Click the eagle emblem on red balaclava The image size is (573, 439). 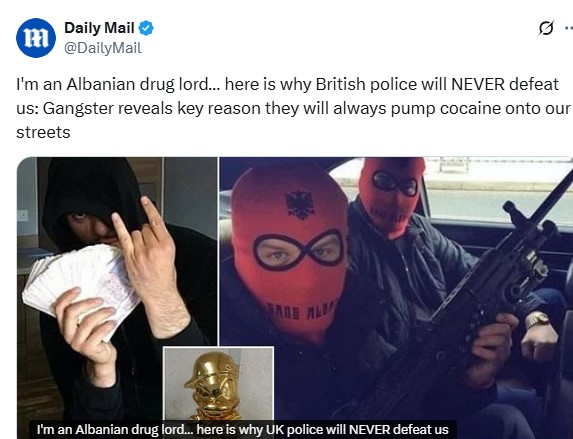point(300,204)
